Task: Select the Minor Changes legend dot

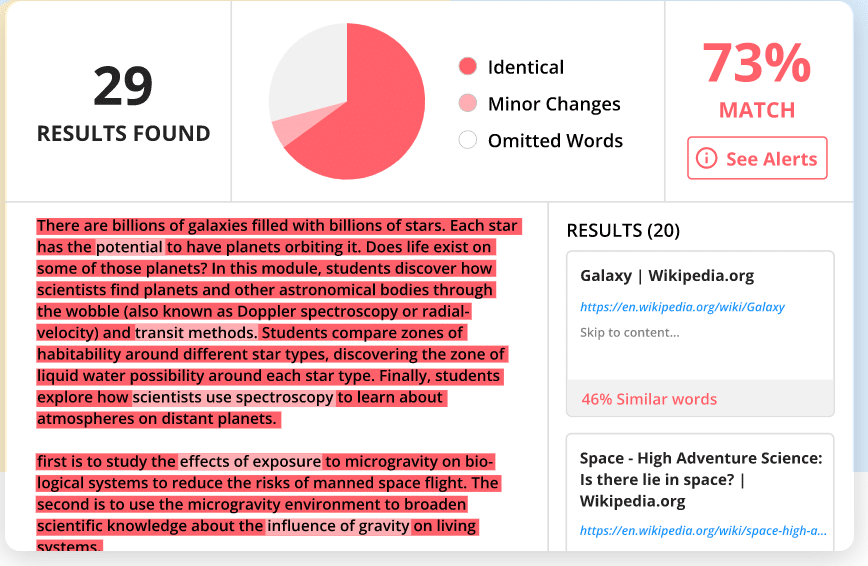Action: (467, 104)
